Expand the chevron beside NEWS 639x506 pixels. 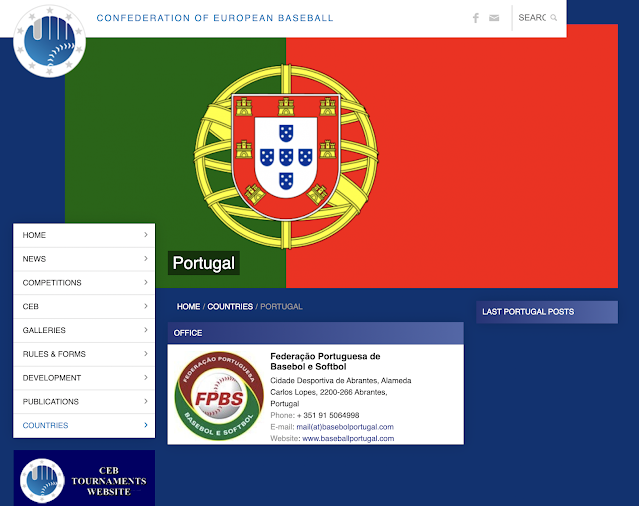point(146,258)
